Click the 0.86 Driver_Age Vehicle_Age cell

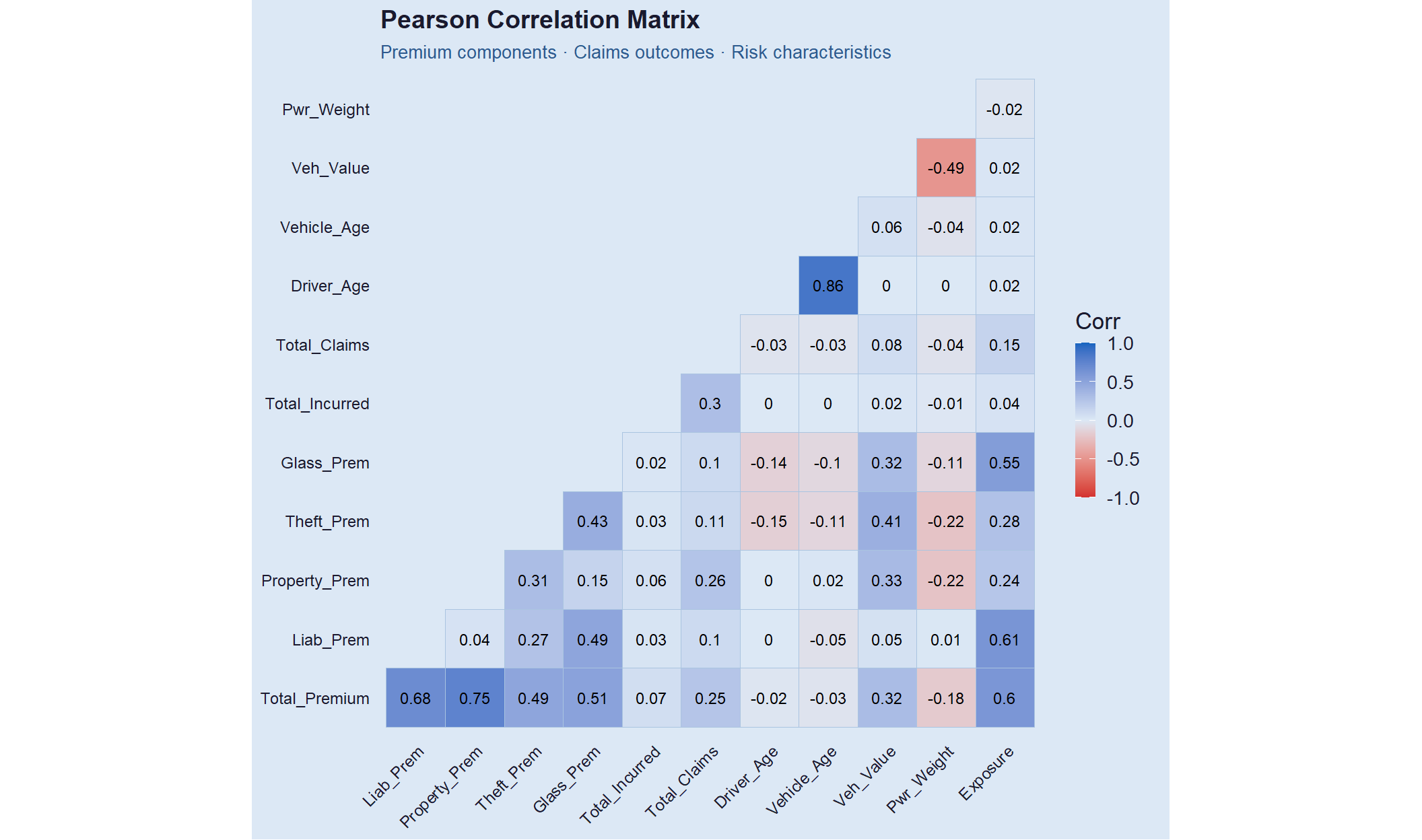828,285
